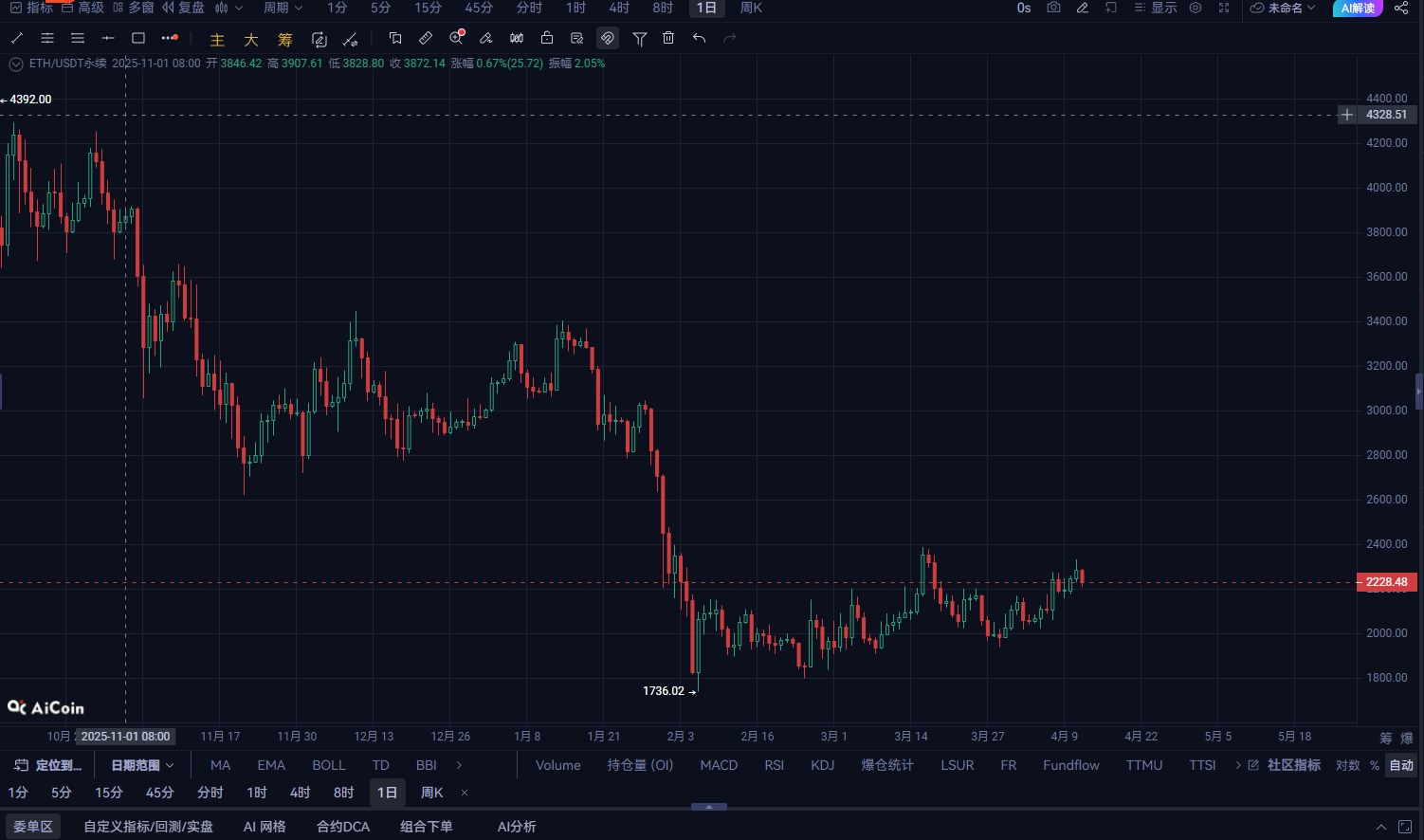Open the filter funnel icon
Image resolution: width=1424 pixels, height=840 pixels.
(640, 38)
